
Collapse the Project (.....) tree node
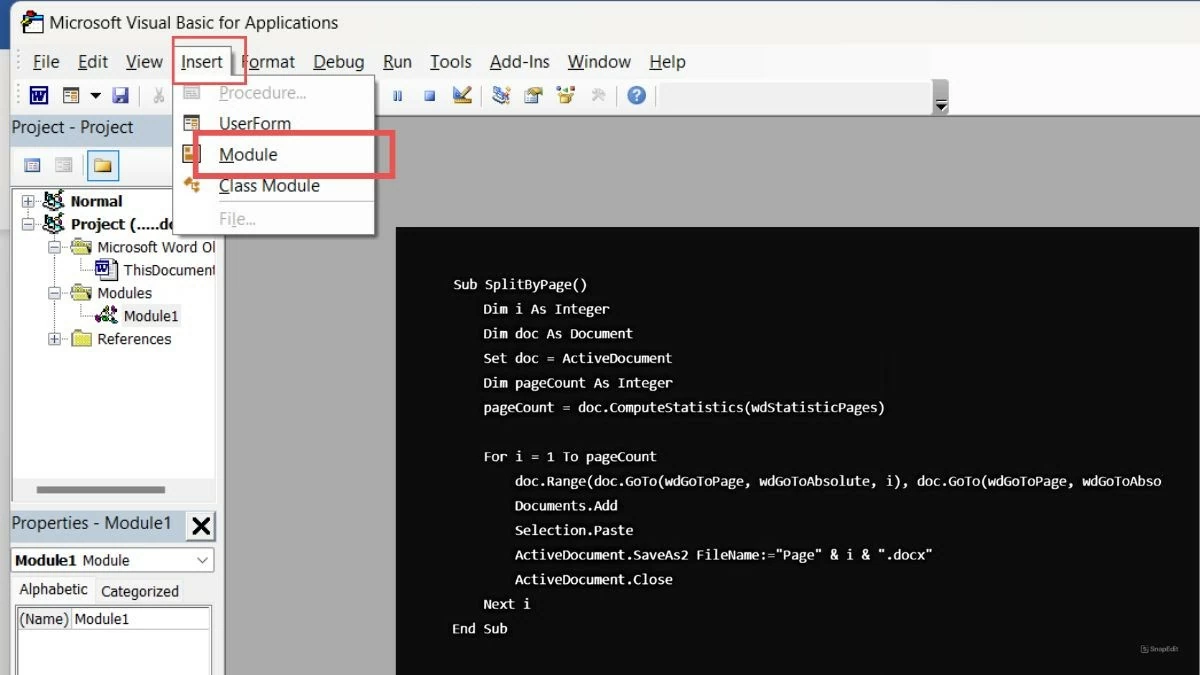(x=28, y=223)
